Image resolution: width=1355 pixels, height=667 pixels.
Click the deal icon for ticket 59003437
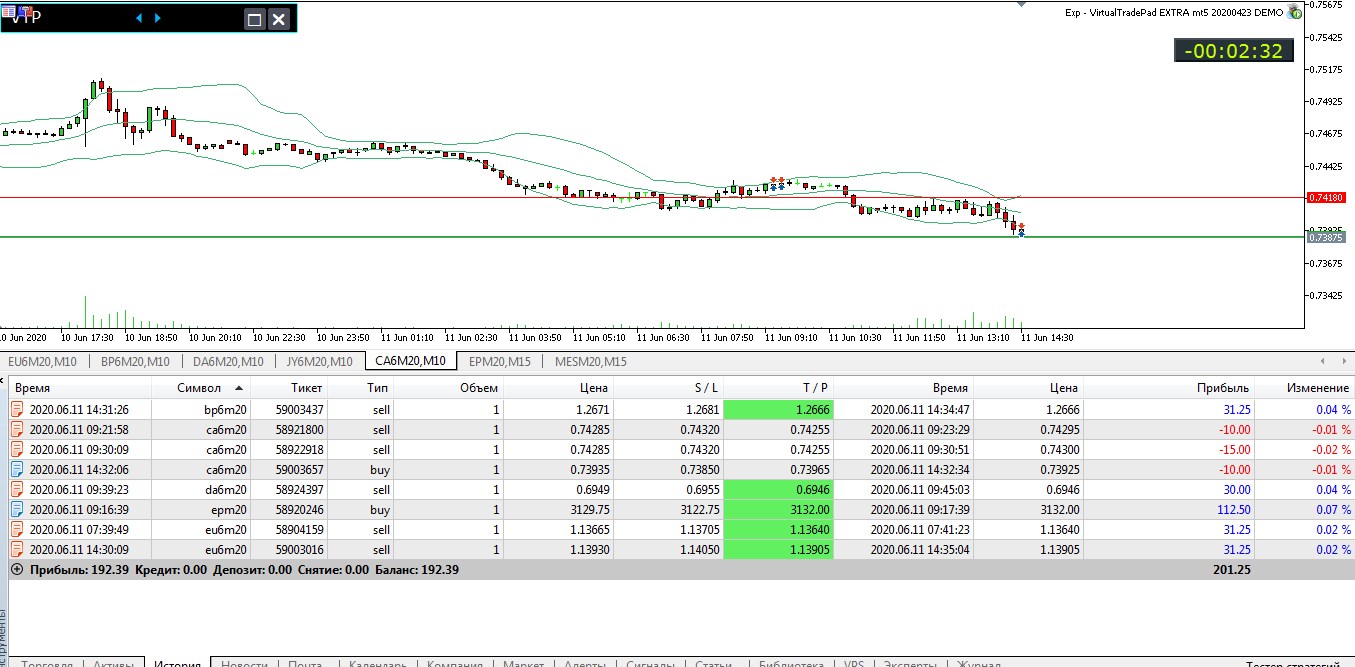click(17, 409)
